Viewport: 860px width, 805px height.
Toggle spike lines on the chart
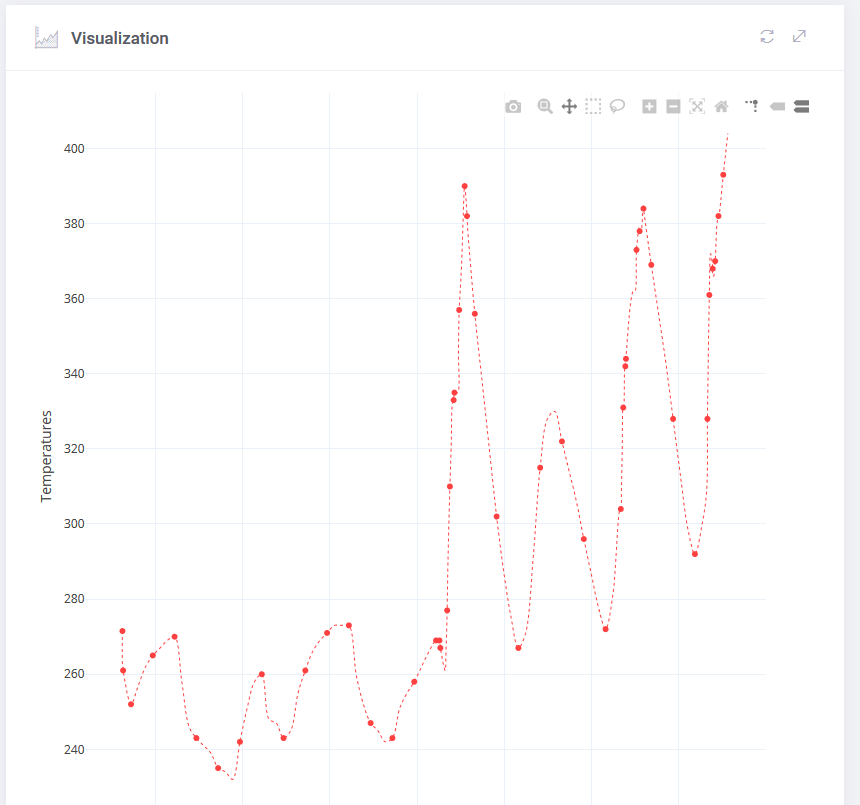coord(752,106)
